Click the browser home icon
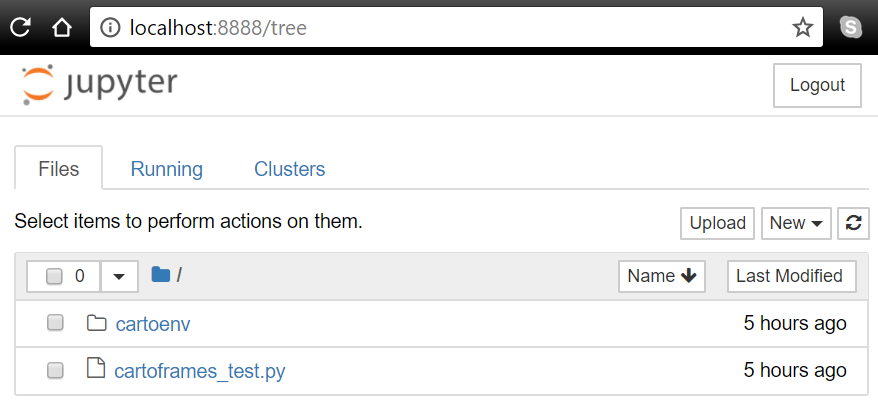Screen dimensions: 878x410 62,27
